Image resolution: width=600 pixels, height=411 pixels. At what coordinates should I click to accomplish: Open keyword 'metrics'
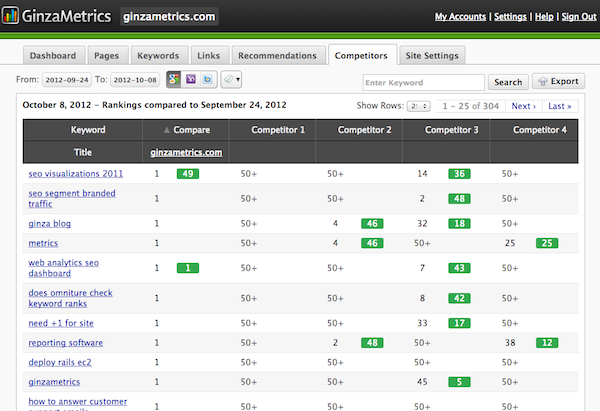[43, 243]
